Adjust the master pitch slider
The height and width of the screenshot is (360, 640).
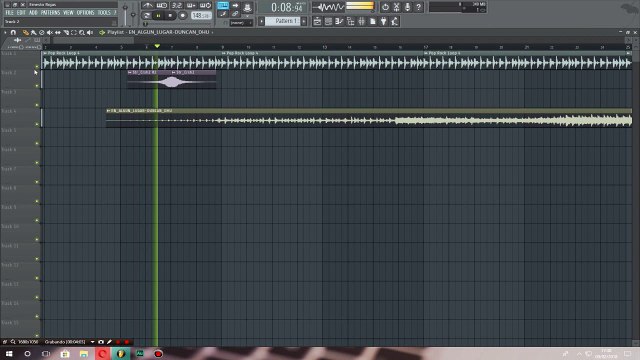(133, 14)
